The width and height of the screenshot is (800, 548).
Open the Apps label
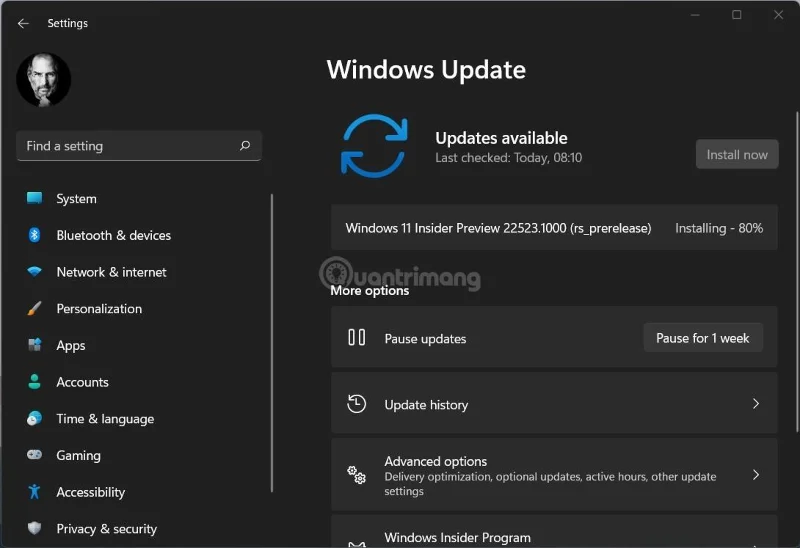click(x=70, y=345)
